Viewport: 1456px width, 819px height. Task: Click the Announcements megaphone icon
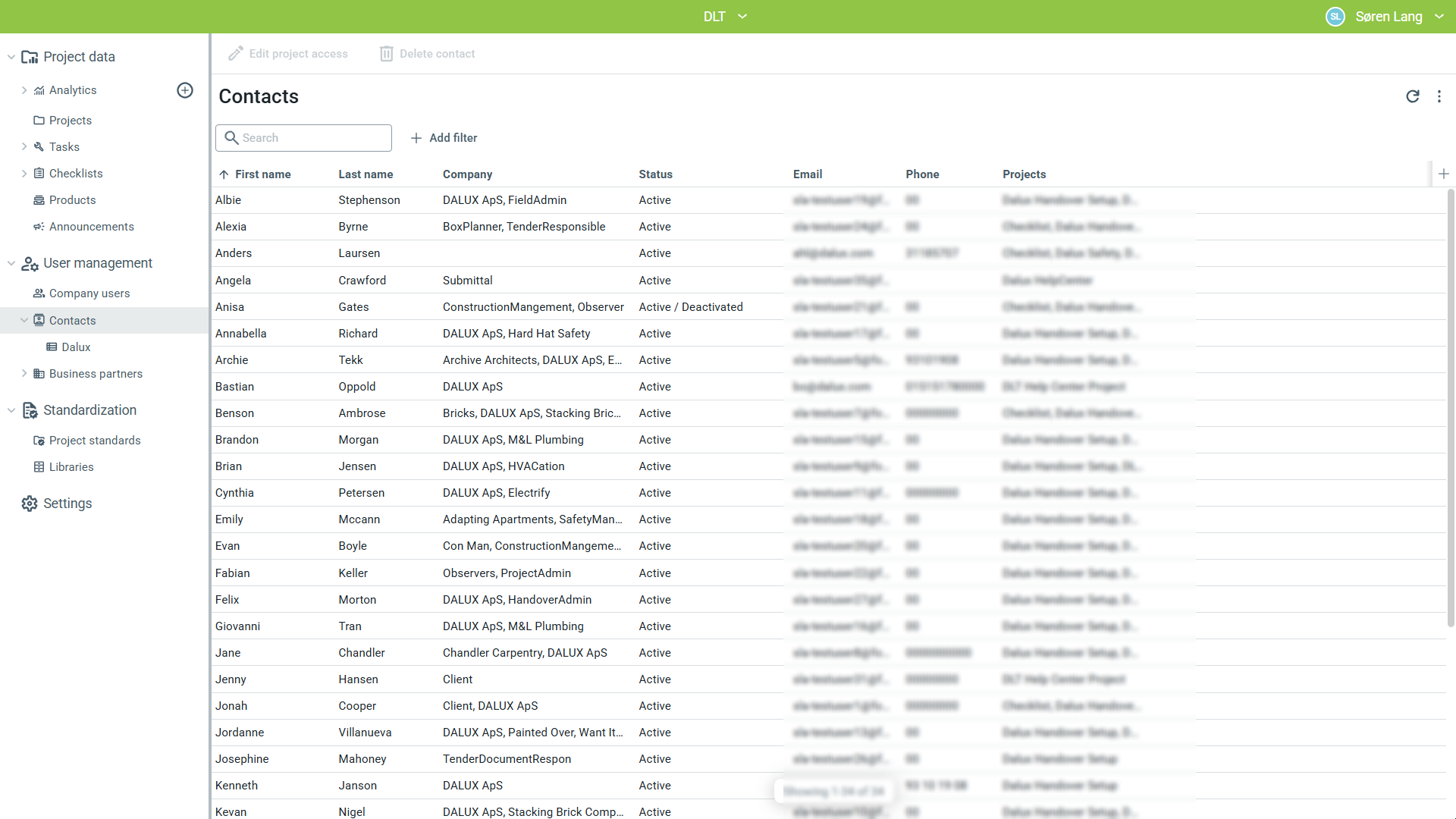tap(39, 227)
